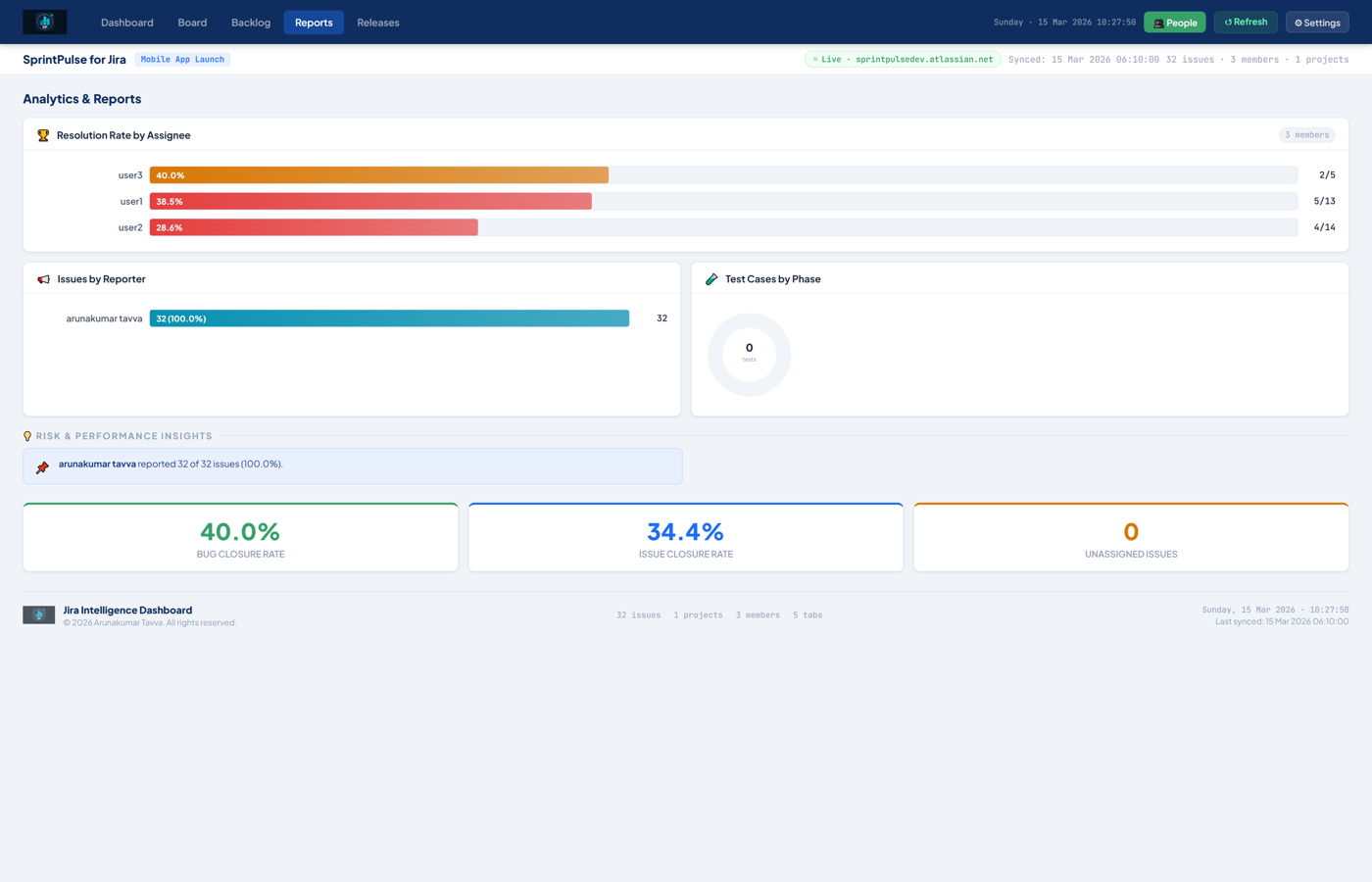Click the test tube icon for Test Cases by Phase

coord(710,278)
